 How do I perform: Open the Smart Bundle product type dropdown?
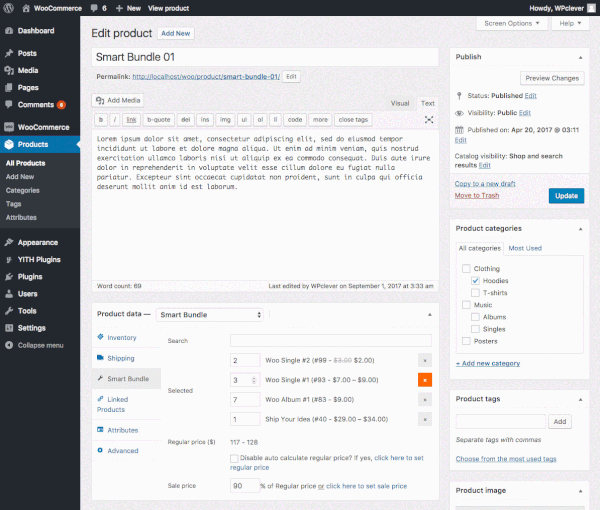point(210,315)
